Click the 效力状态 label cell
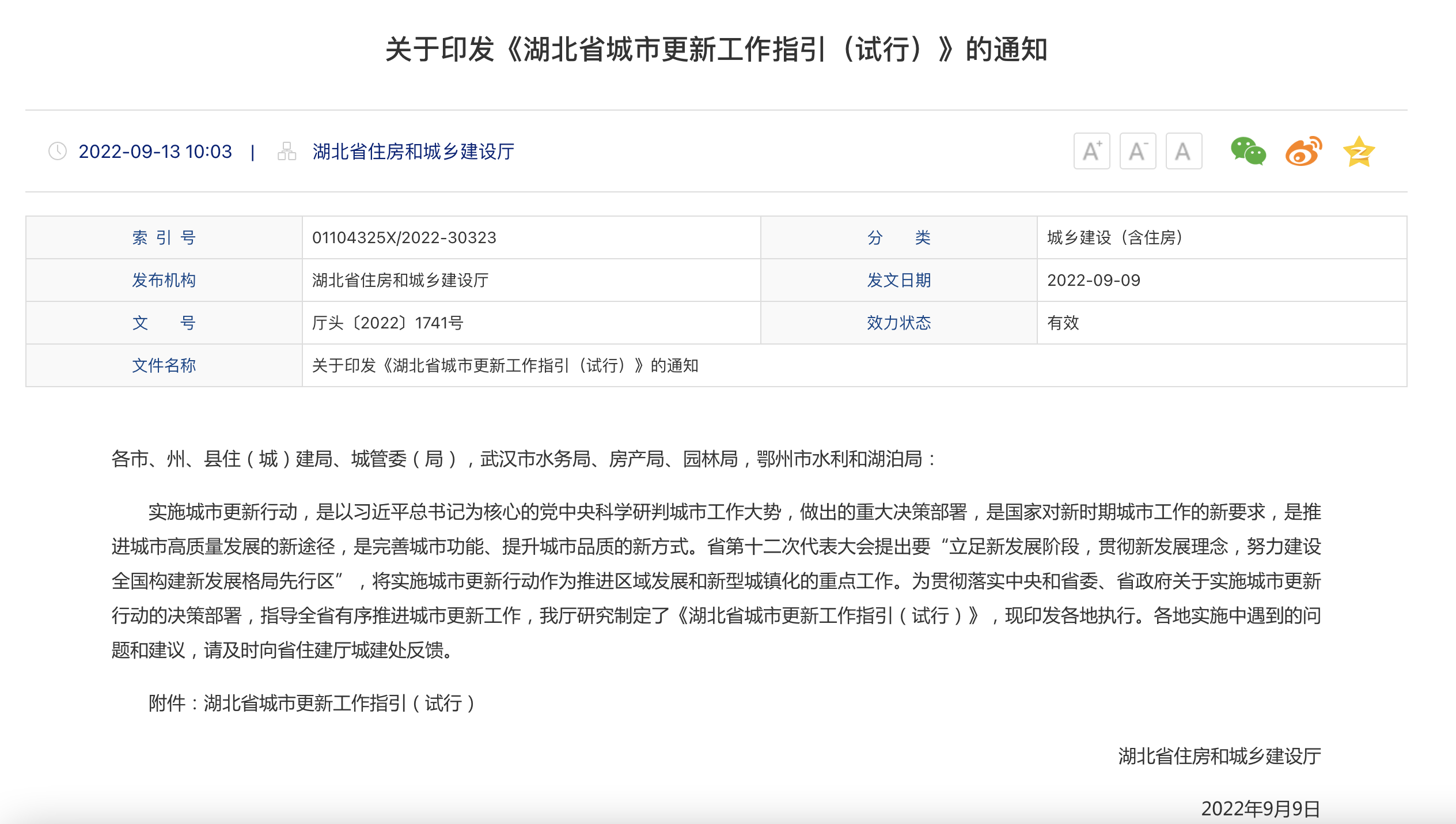The height and width of the screenshot is (824, 1456). point(898,323)
